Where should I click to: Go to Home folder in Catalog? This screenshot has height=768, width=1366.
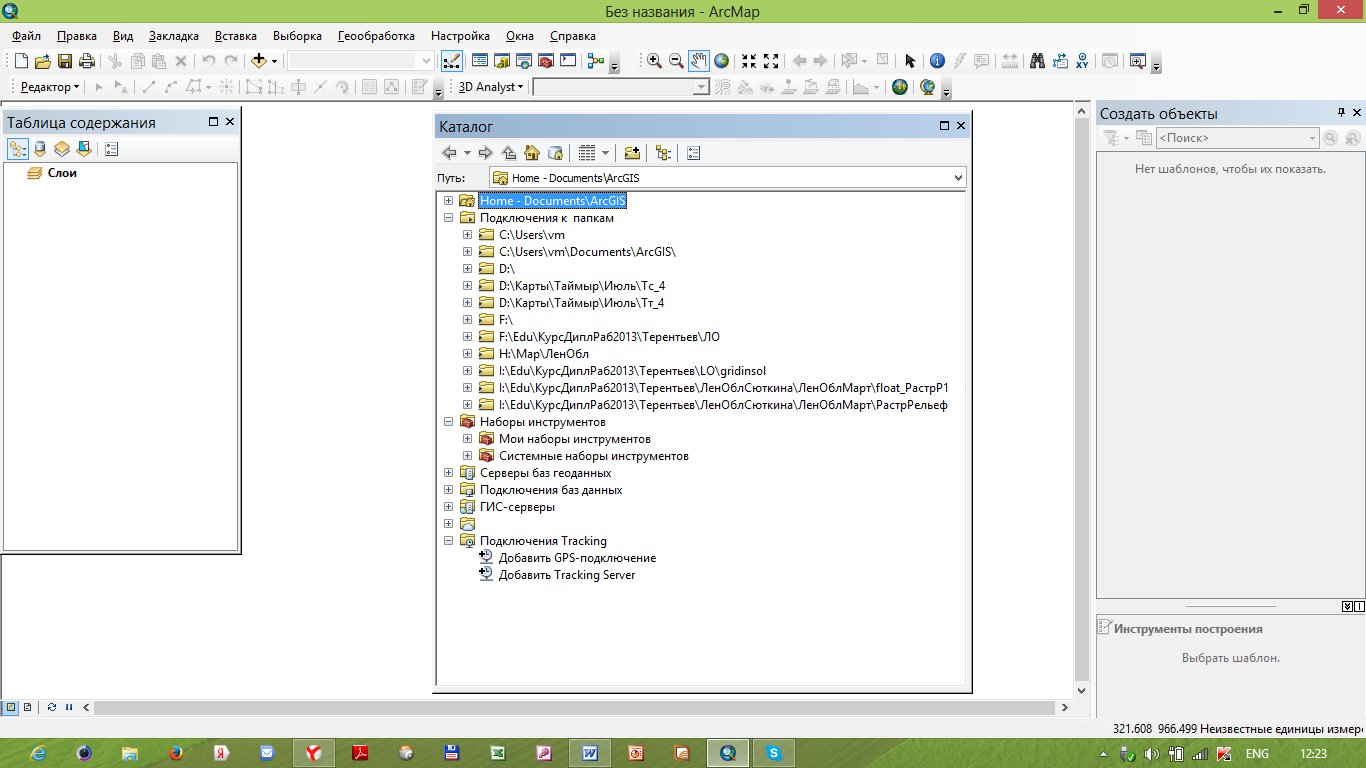[532, 153]
